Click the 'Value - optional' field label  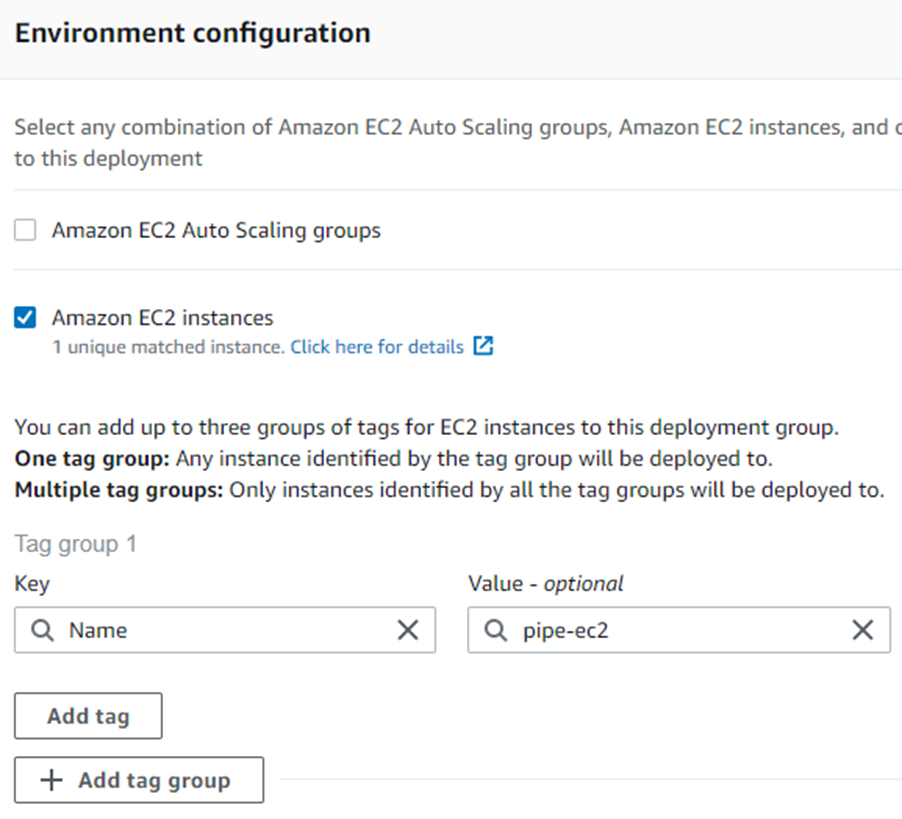tap(546, 584)
